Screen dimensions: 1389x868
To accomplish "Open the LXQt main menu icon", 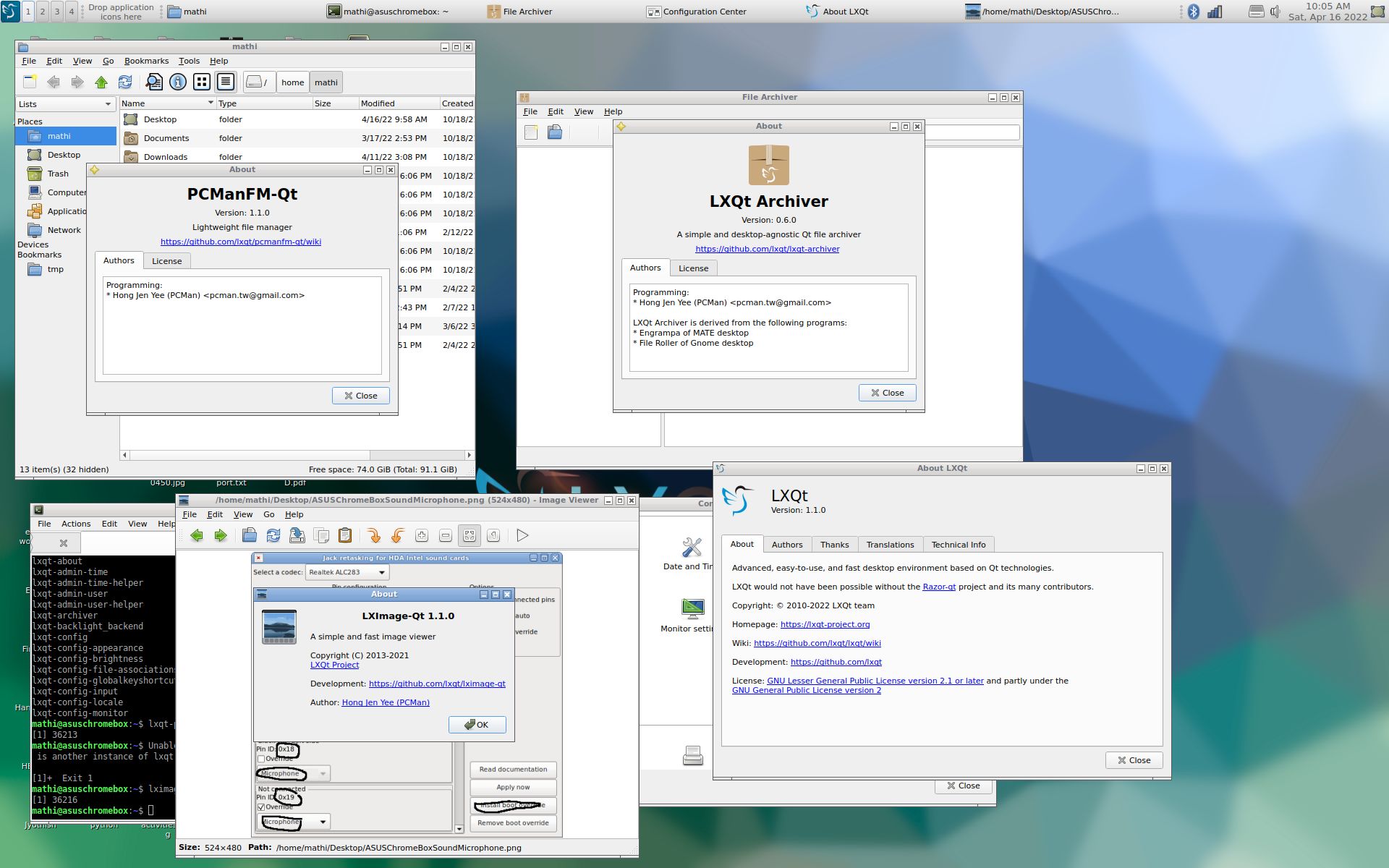I will 10,11.
